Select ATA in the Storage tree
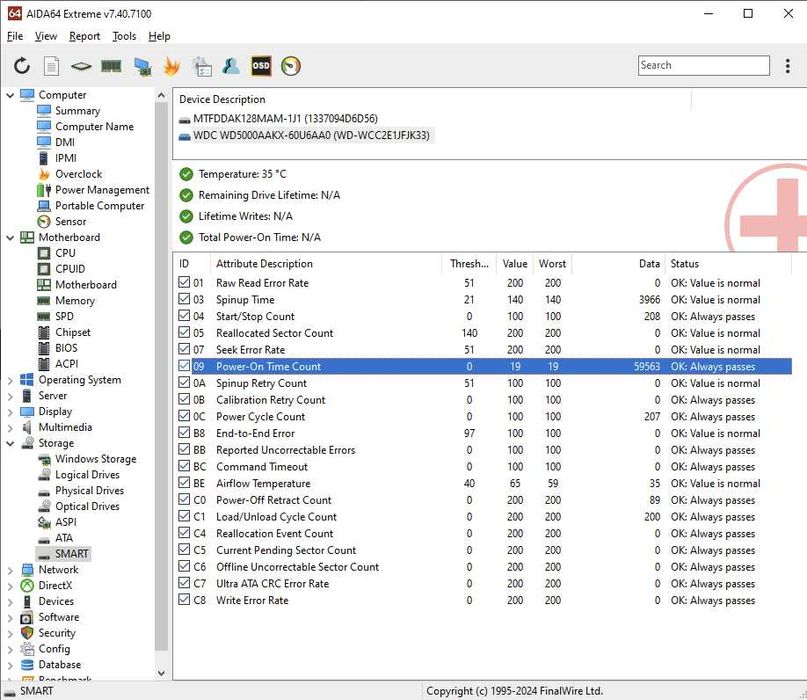The width and height of the screenshot is (807, 700). 64,538
